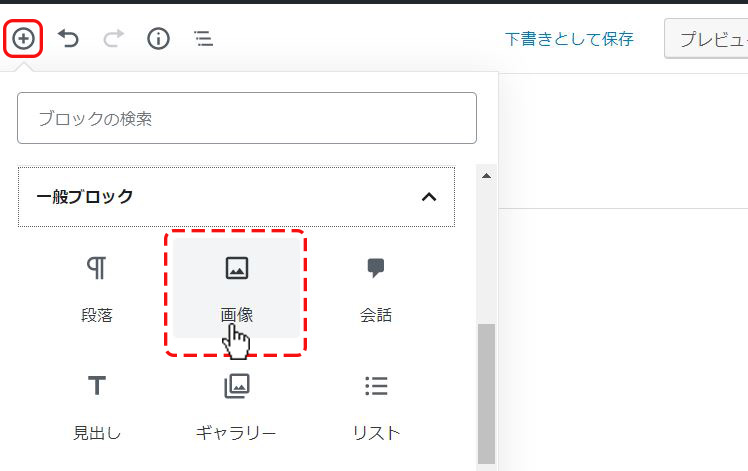Click the scrollbar up arrow
The height and width of the screenshot is (471, 748).
tap(487, 176)
